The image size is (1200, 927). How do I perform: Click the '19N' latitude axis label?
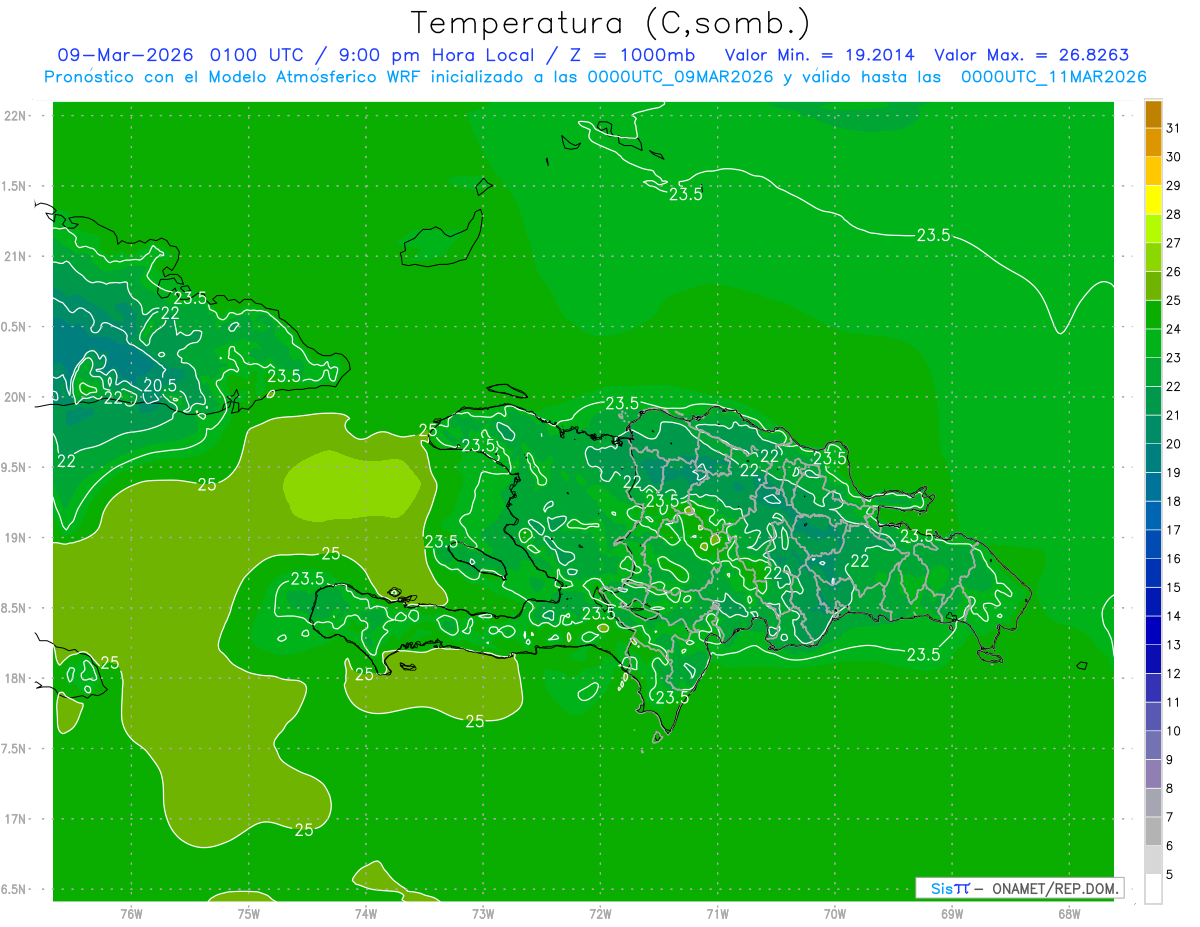[16, 538]
